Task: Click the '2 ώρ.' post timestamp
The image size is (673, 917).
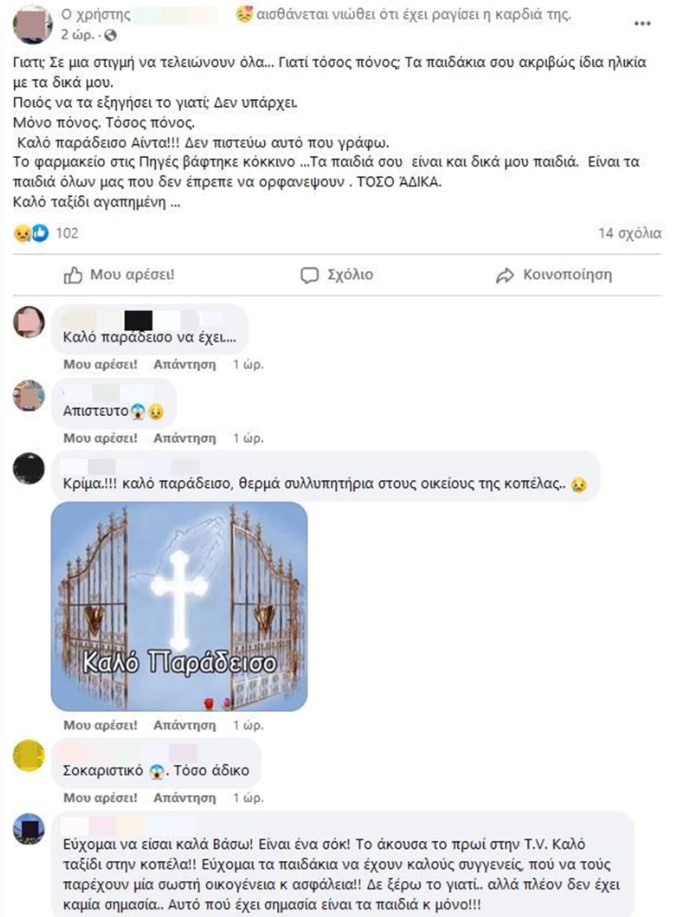Action: [x=77, y=35]
